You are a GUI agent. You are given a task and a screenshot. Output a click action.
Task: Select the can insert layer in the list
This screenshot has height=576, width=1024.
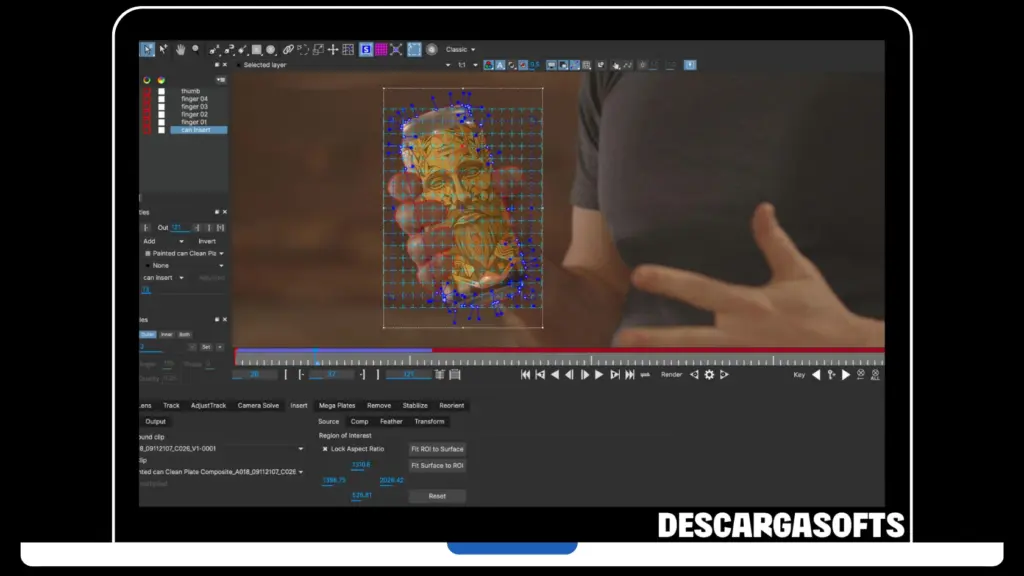coord(196,129)
